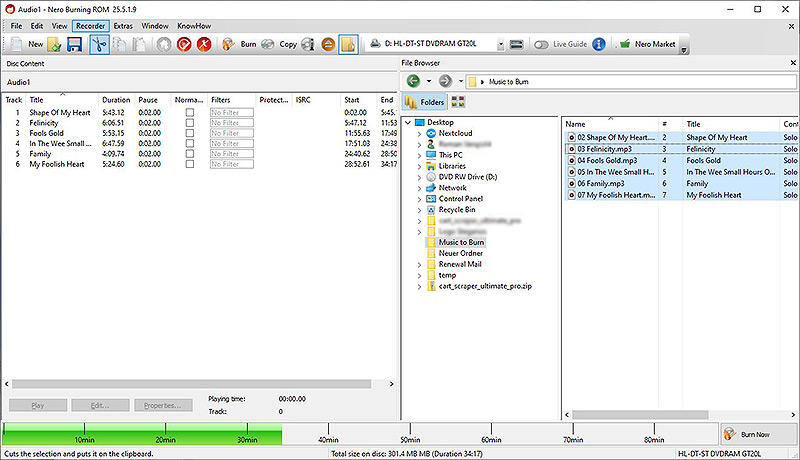Click the Burn flame disc icon
Image resolution: width=800 pixels, height=460 pixels.
click(228, 44)
